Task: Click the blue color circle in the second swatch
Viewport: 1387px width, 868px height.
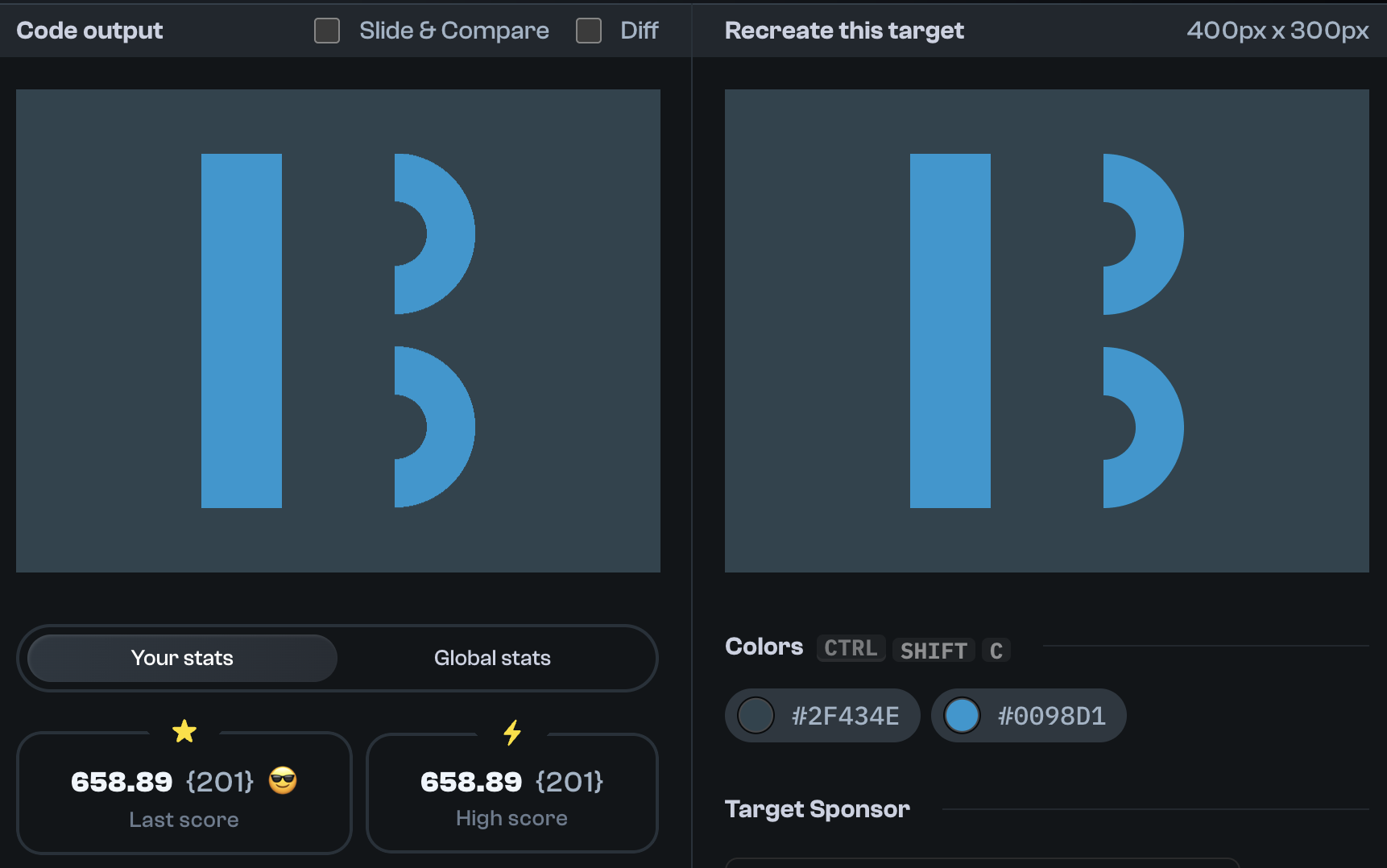Action: pyautogui.click(x=962, y=715)
